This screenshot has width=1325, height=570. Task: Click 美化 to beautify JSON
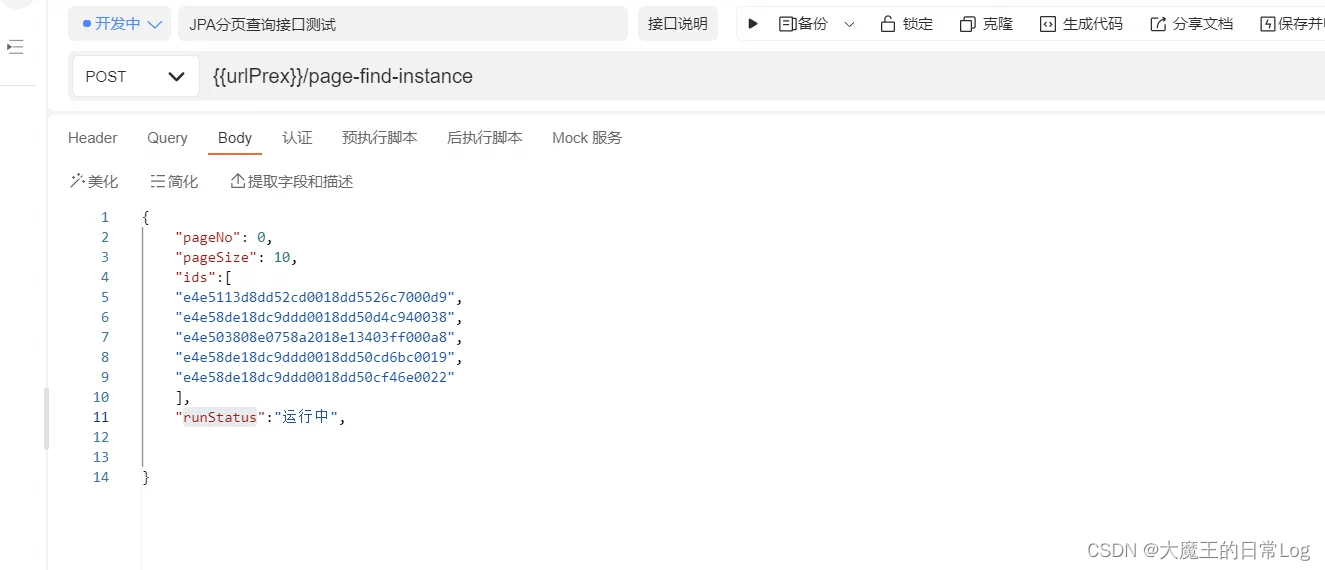tap(94, 181)
